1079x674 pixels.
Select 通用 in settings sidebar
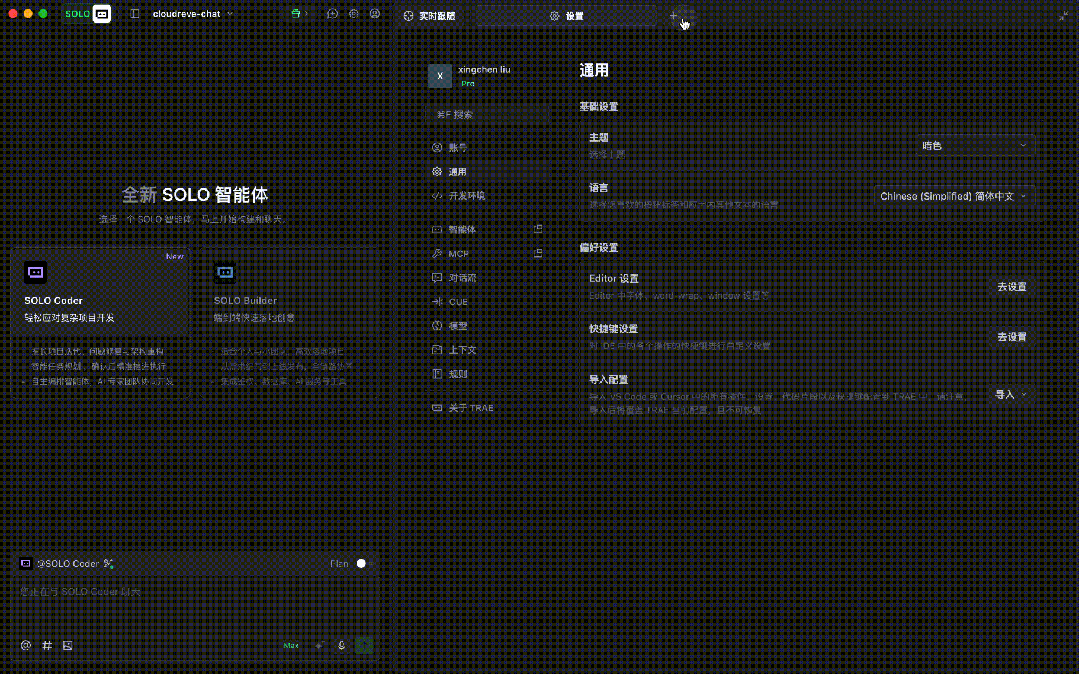click(x=489, y=171)
